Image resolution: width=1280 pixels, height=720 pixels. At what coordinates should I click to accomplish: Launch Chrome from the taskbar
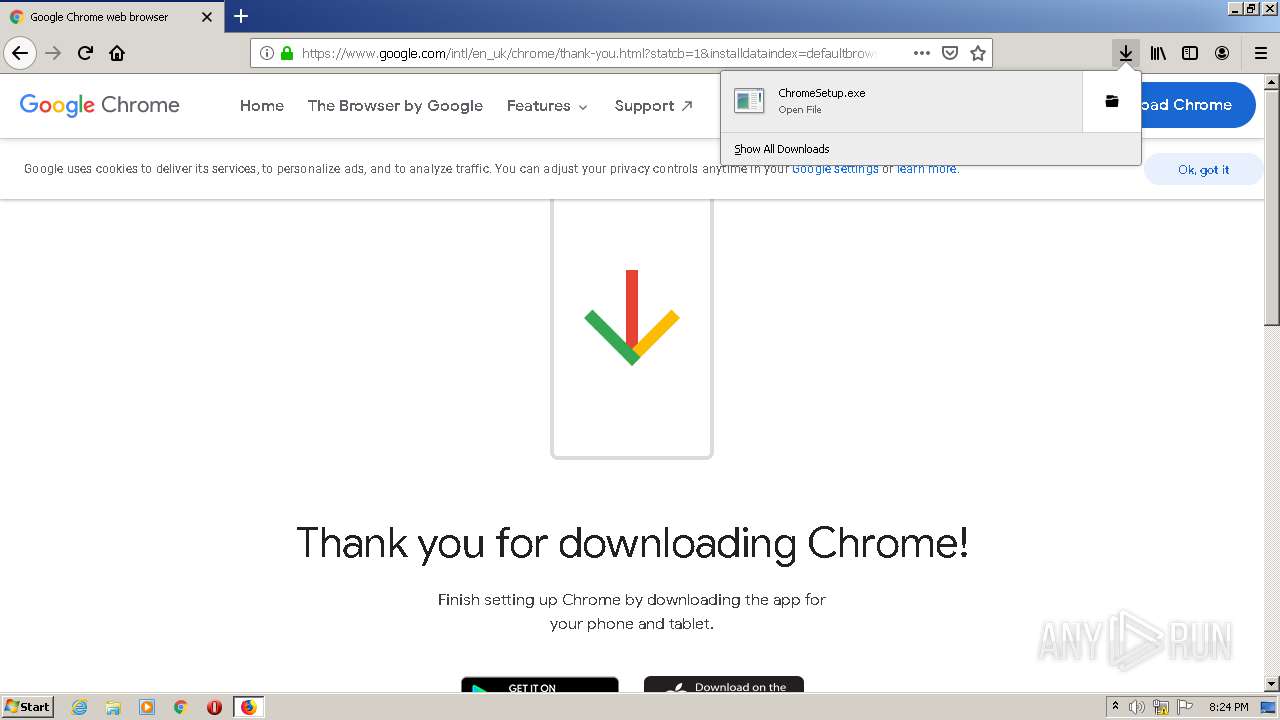pyautogui.click(x=180, y=707)
